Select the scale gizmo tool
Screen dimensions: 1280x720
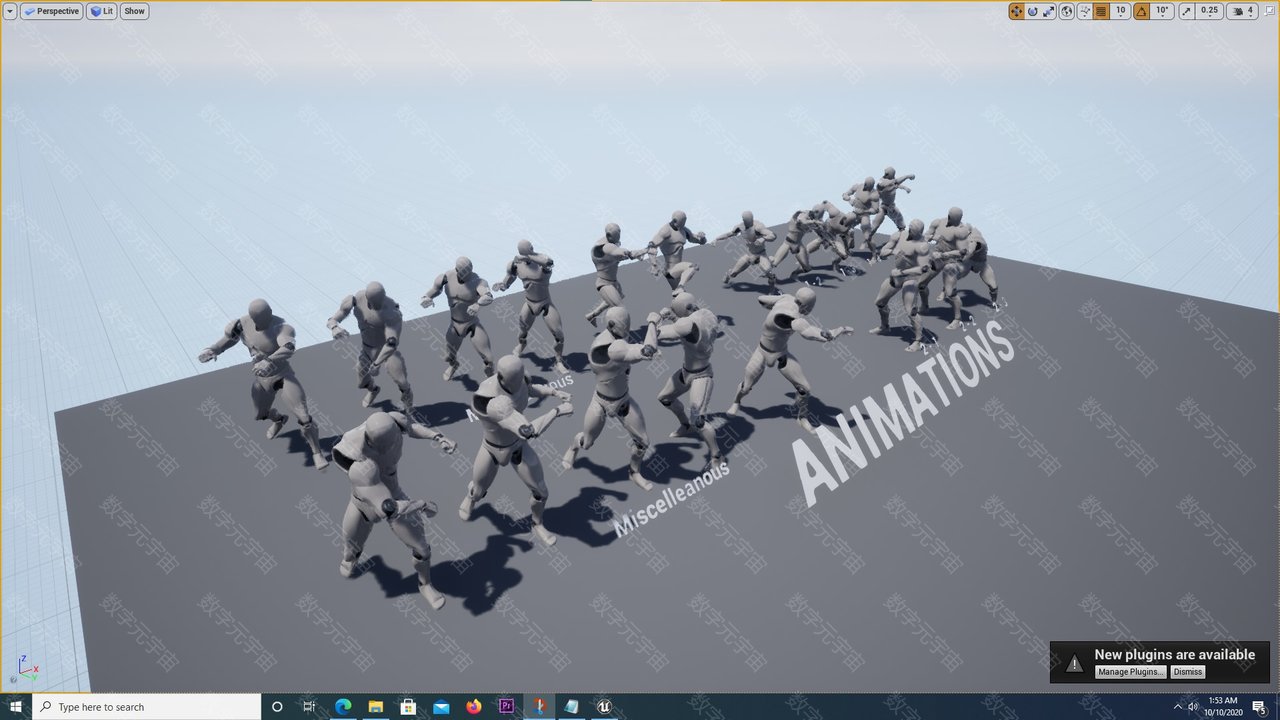pyautogui.click(x=1048, y=11)
